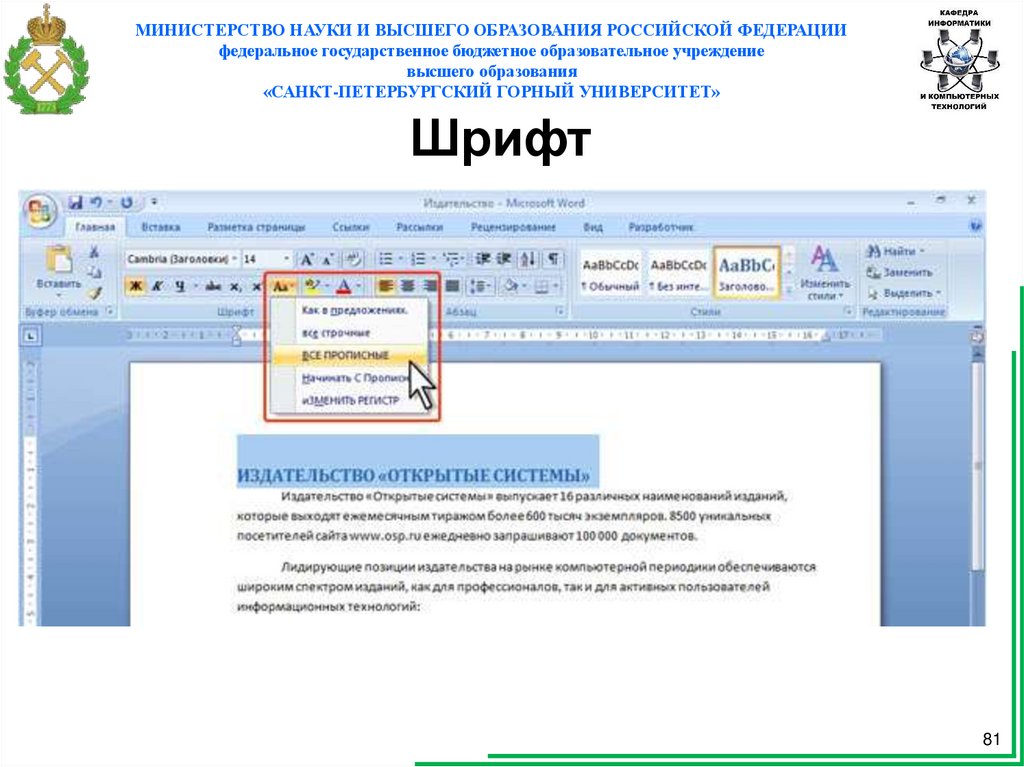The height and width of the screenshot is (767, 1024).
Task: Open paragraph shading fill bucket
Action: [513, 286]
